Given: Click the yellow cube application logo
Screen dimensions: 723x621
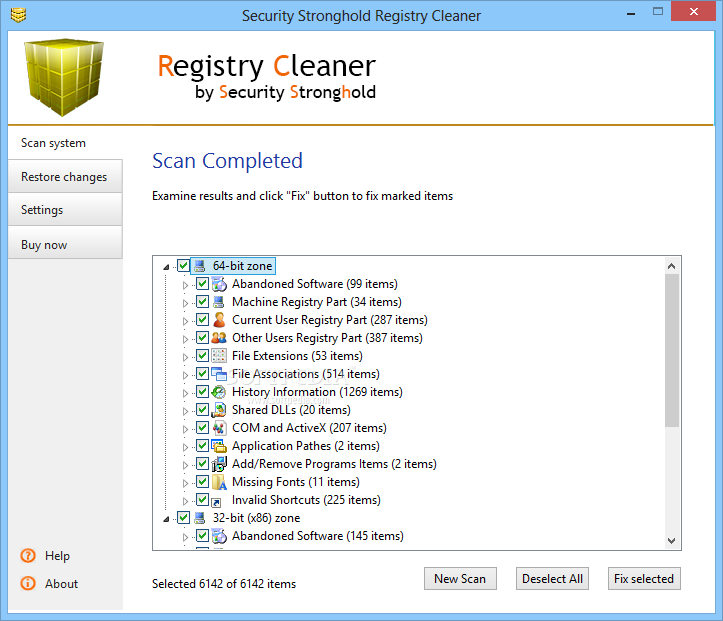Looking at the screenshot, I should coord(64,77).
